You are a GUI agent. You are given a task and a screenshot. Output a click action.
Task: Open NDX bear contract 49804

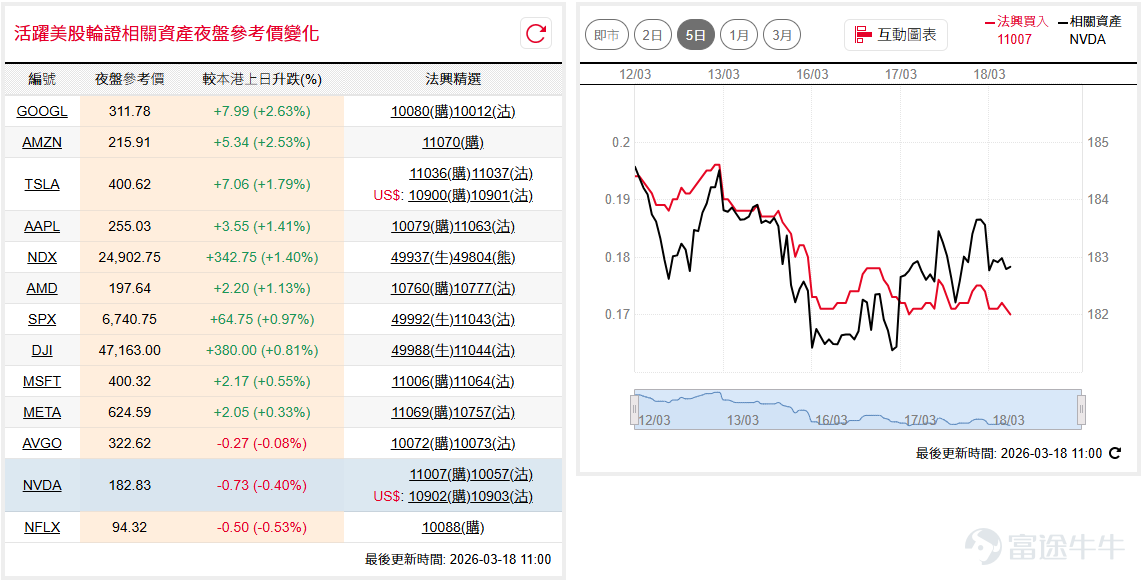(x=484, y=257)
